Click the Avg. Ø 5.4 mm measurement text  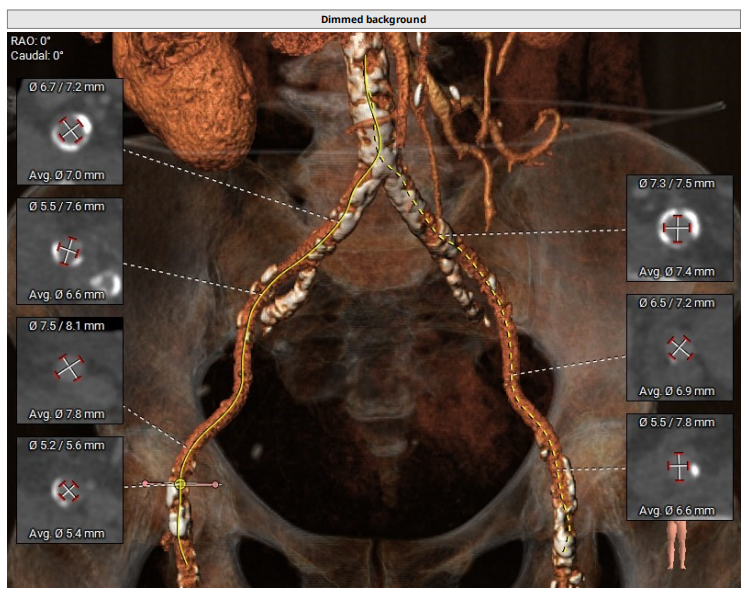(x=67, y=533)
